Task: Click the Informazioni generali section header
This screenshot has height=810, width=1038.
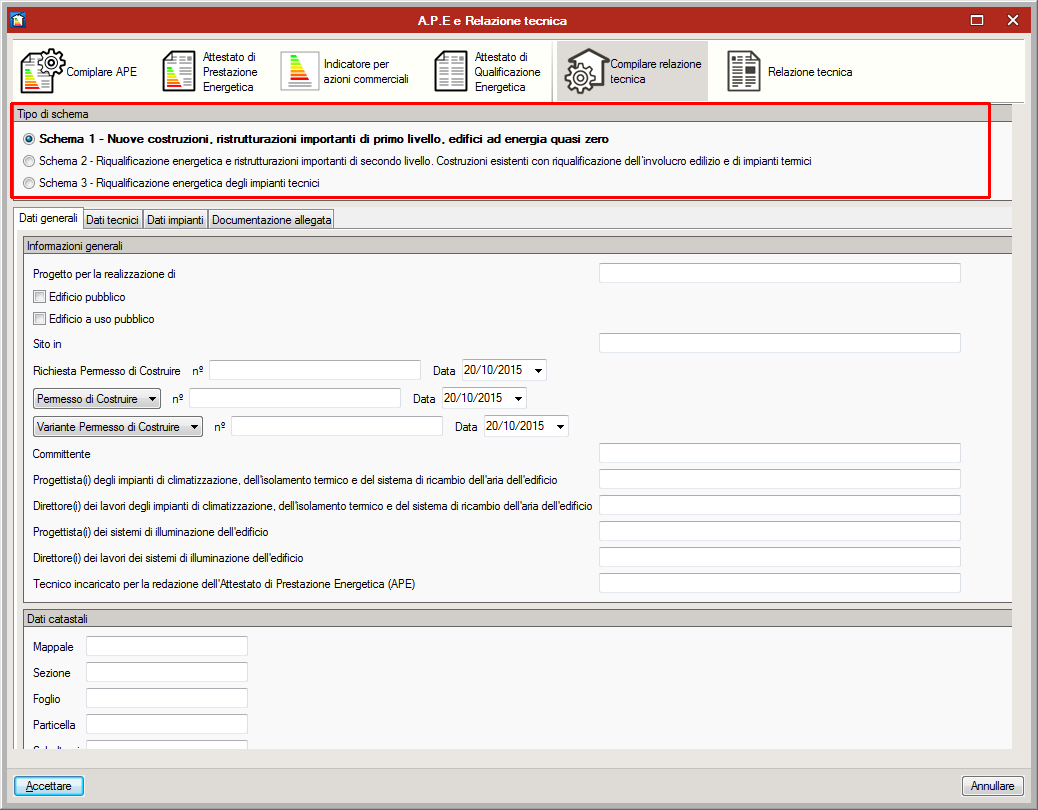Action: pos(518,246)
